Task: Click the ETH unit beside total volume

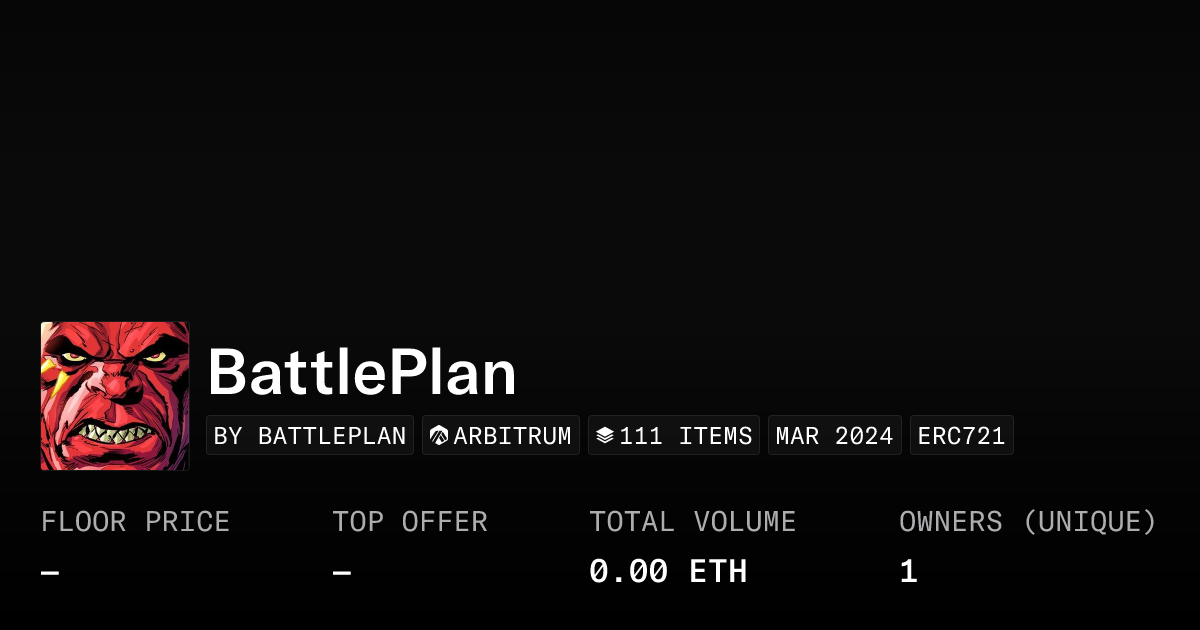Action: pyautogui.click(x=718, y=572)
